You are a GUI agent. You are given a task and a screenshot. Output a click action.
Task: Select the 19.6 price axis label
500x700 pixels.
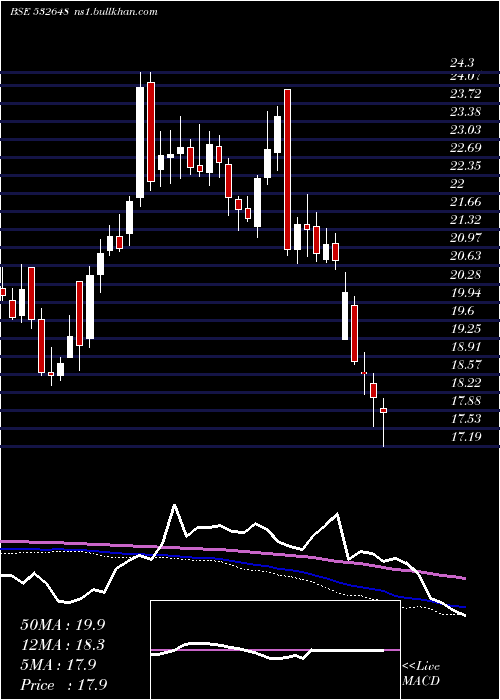coord(462,311)
